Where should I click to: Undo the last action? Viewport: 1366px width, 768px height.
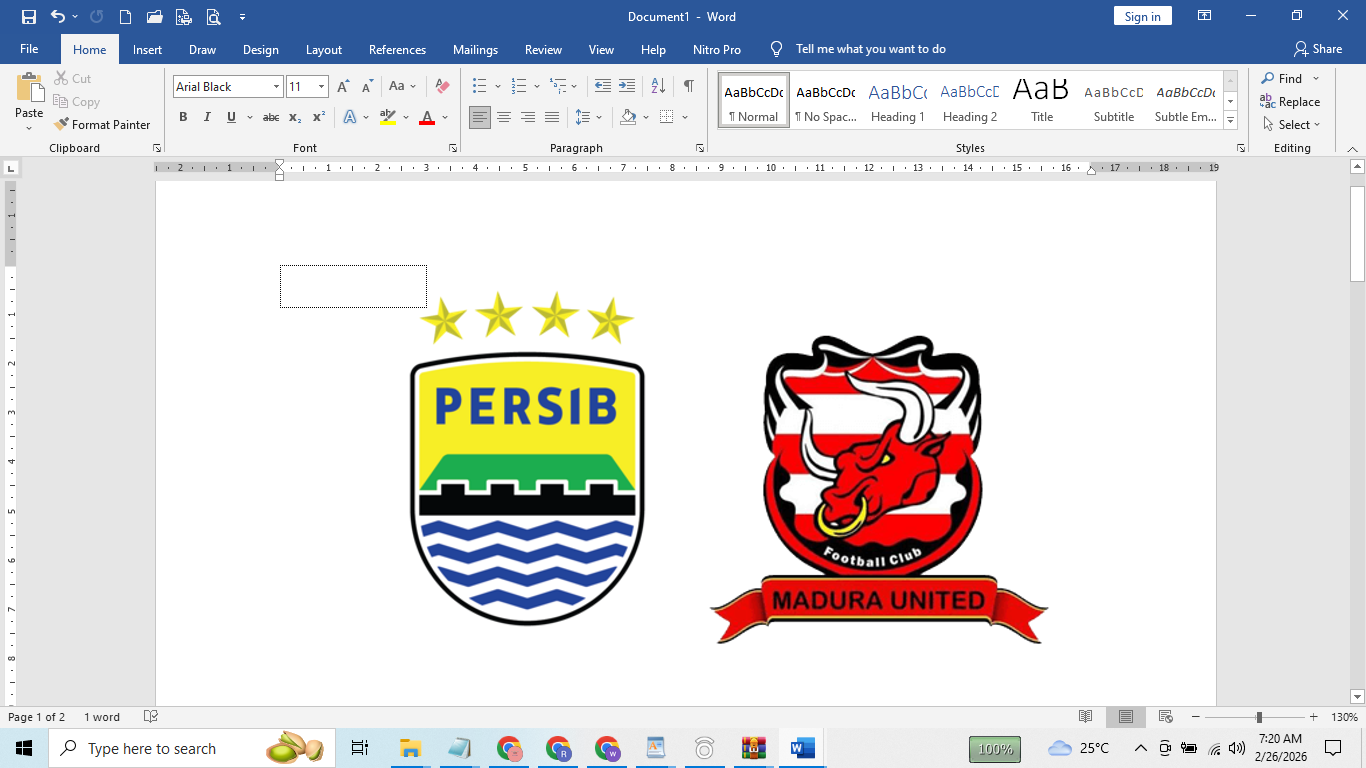pos(57,17)
